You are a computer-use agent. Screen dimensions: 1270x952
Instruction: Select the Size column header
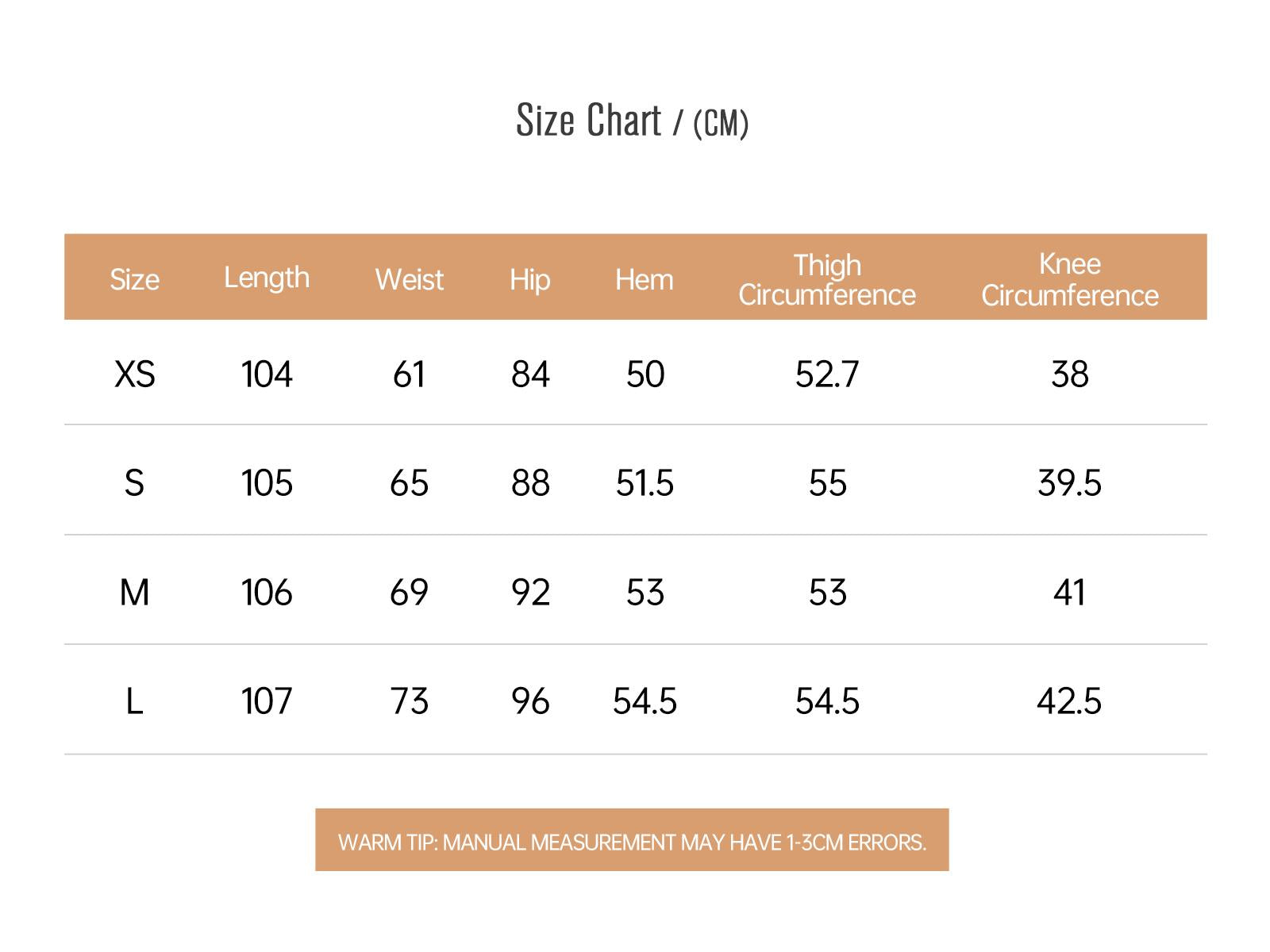point(134,279)
